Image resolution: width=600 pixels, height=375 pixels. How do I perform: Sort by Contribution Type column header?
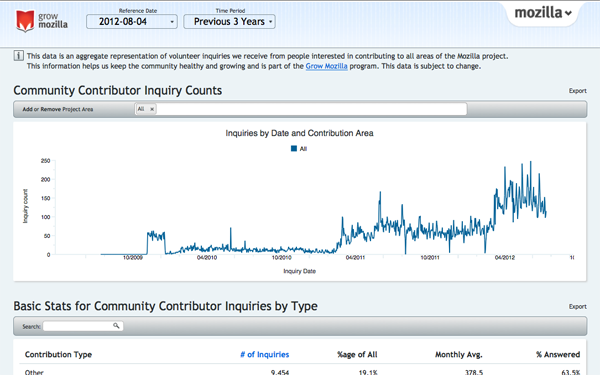point(58,354)
